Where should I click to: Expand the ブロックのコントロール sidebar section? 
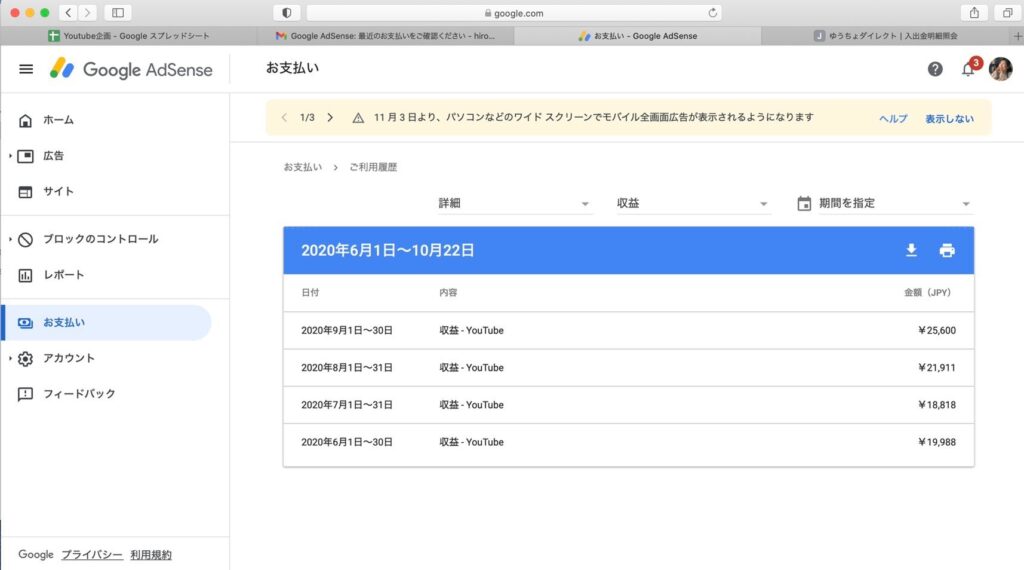[x=10, y=240]
